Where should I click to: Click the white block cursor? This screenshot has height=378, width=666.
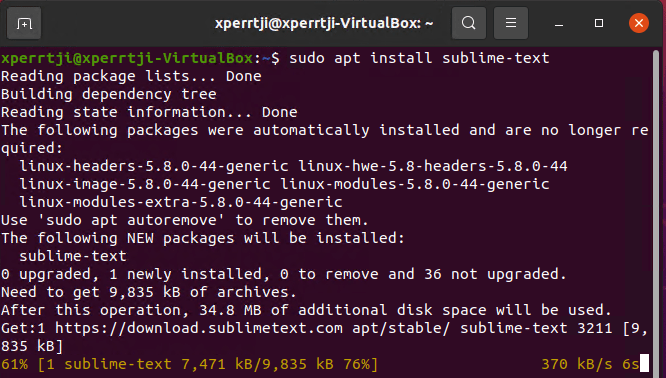(x=644, y=364)
